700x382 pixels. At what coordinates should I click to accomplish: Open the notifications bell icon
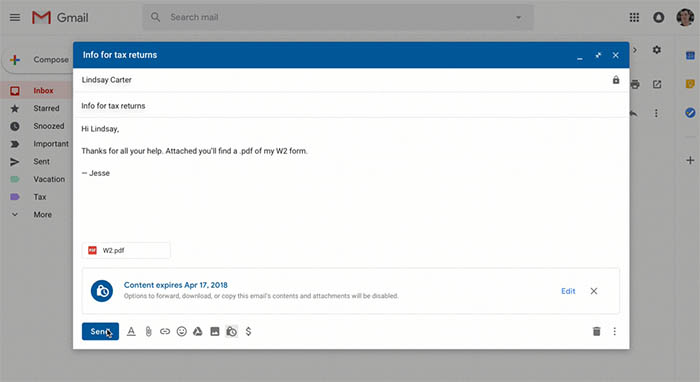click(658, 17)
